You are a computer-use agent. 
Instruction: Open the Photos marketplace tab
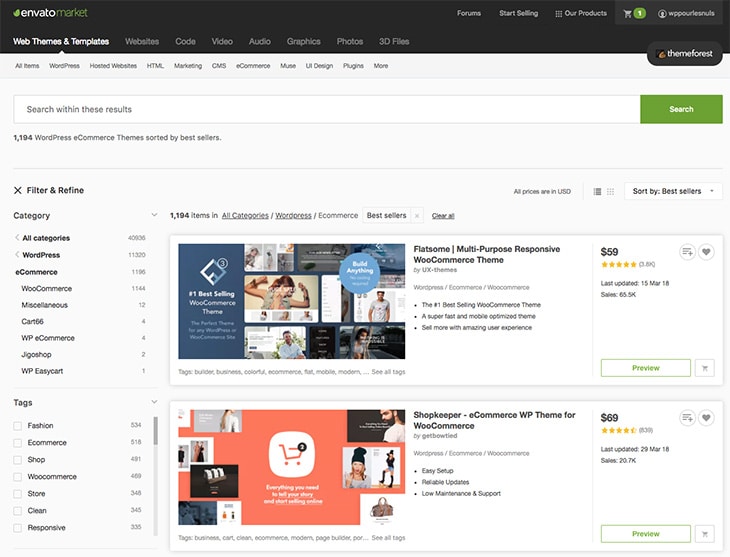click(x=350, y=41)
